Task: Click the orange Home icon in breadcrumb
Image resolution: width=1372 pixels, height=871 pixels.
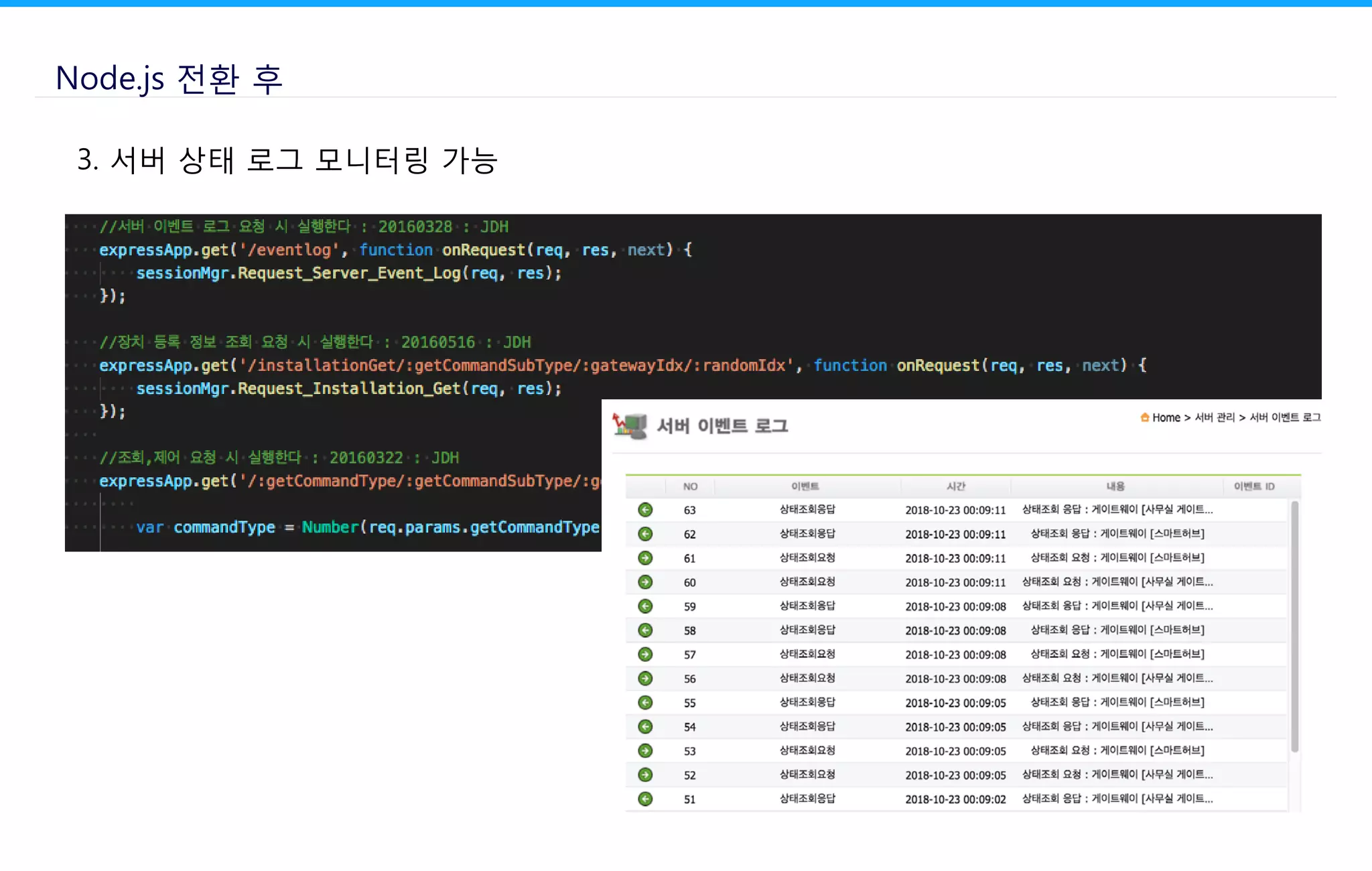Action: coord(1145,417)
